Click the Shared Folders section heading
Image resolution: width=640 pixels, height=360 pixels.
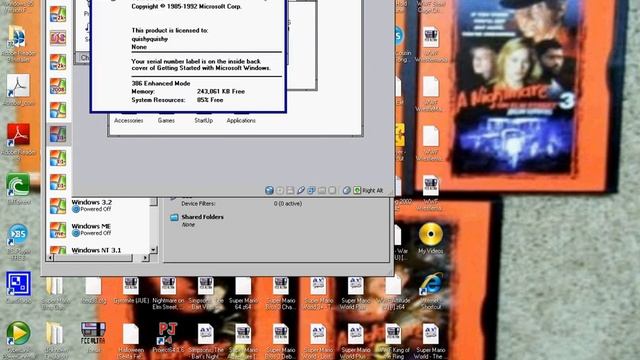point(202,217)
